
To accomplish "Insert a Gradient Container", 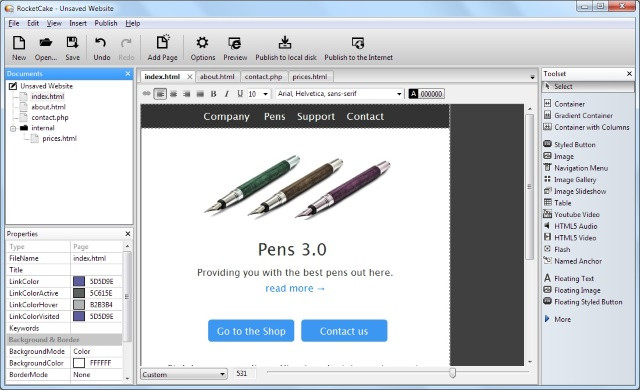I will pyautogui.click(x=578, y=115).
